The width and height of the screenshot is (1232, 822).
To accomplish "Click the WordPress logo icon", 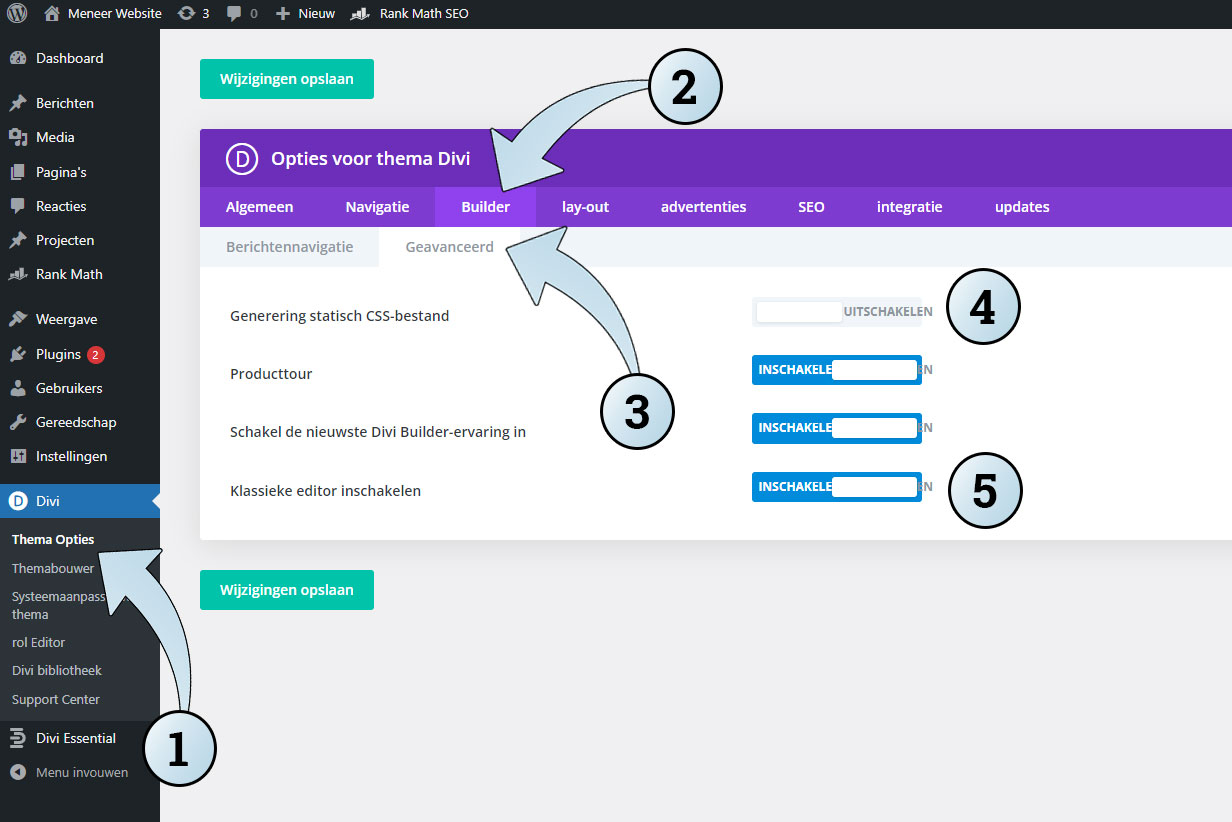I will (17, 14).
